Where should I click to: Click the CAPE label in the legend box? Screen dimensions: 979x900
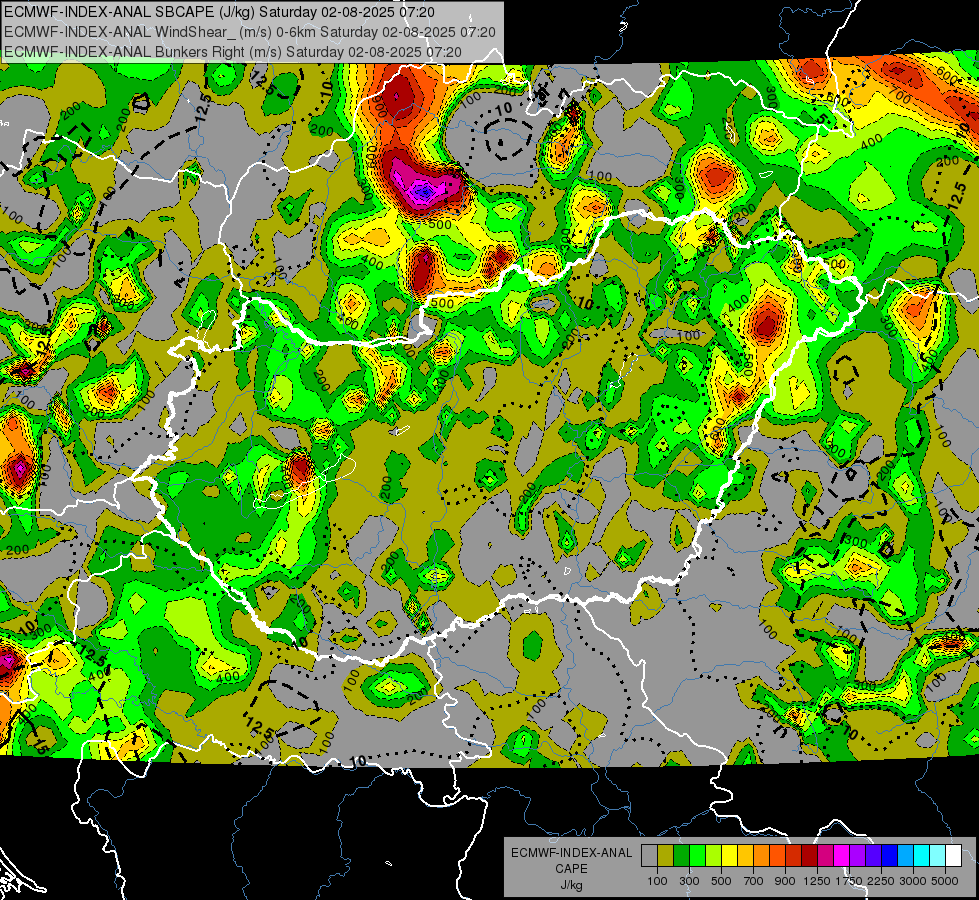click(x=571, y=869)
